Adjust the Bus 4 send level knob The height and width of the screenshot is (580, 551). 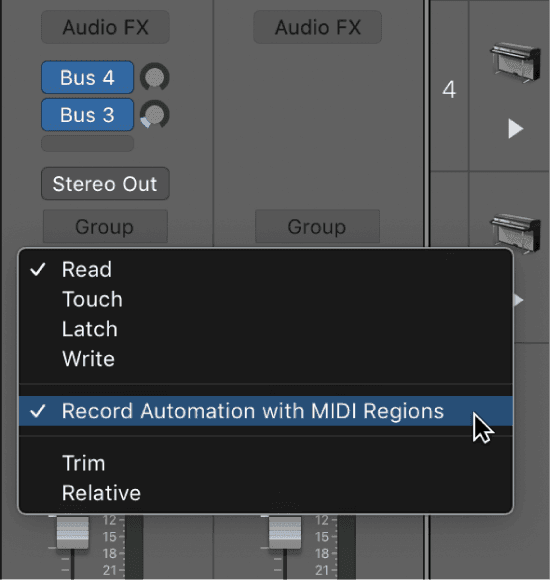click(x=155, y=77)
